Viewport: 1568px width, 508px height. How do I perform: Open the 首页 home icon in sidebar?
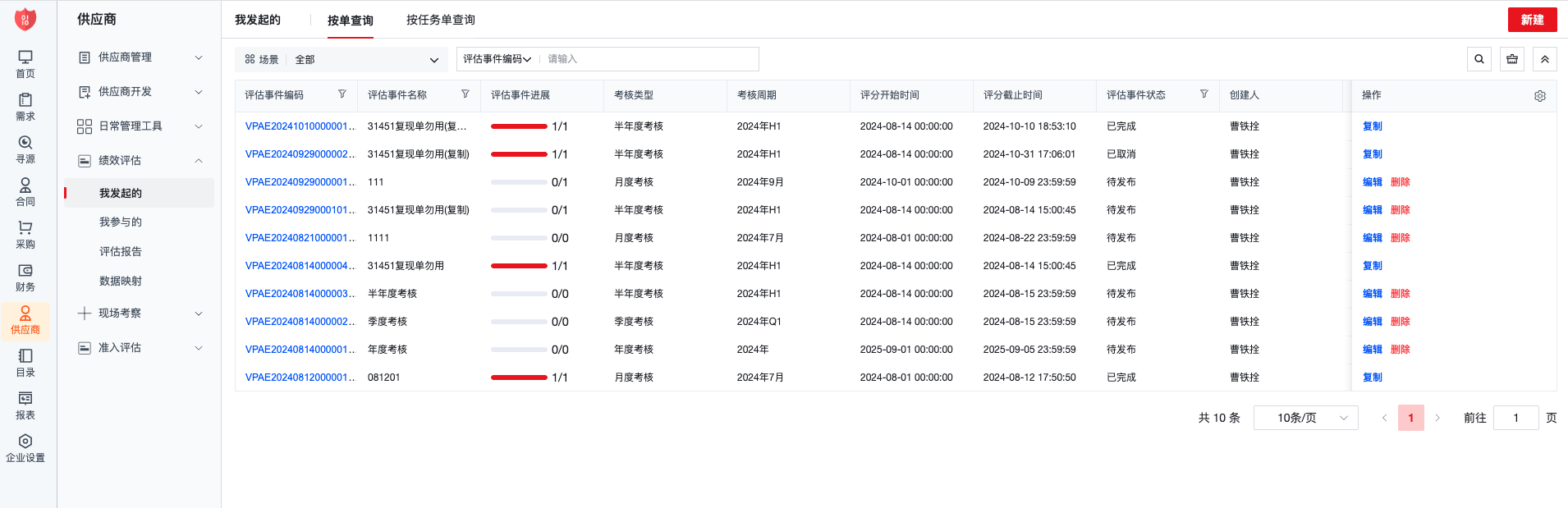point(25,64)
